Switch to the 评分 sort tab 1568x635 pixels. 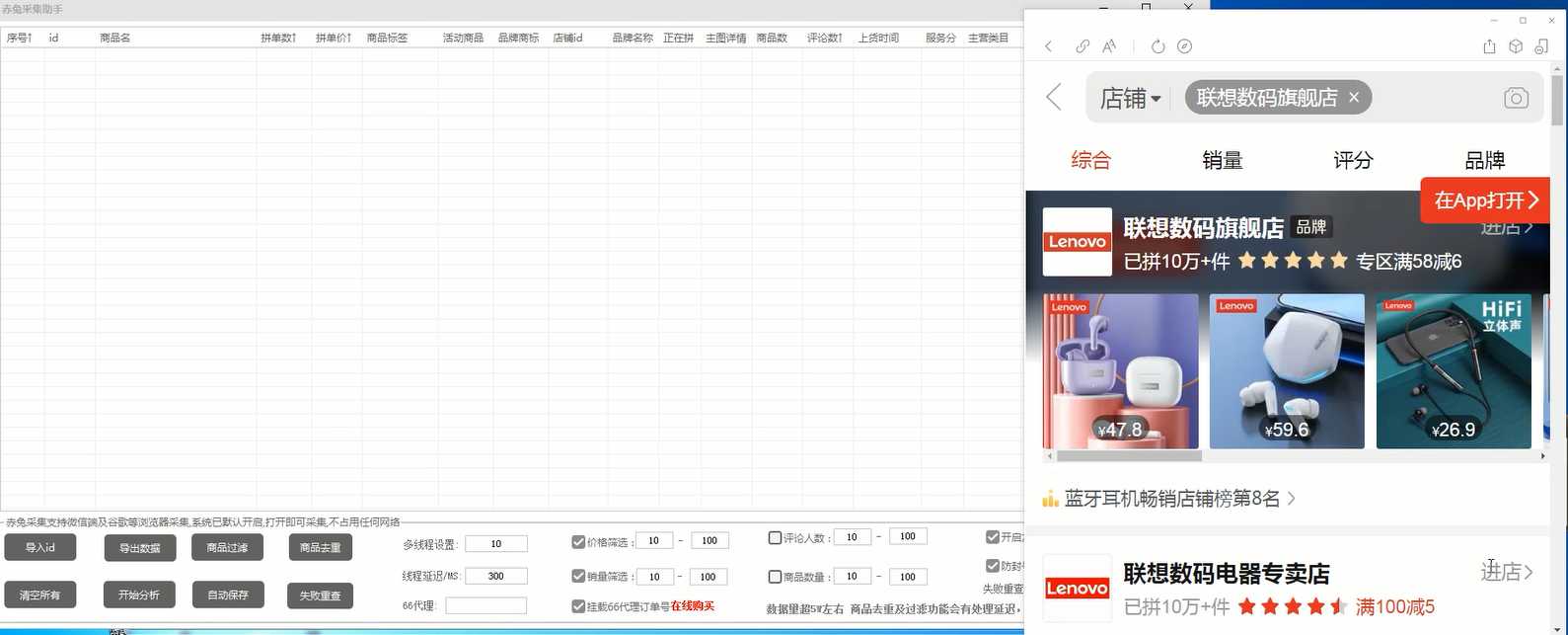pos(1353,160)
